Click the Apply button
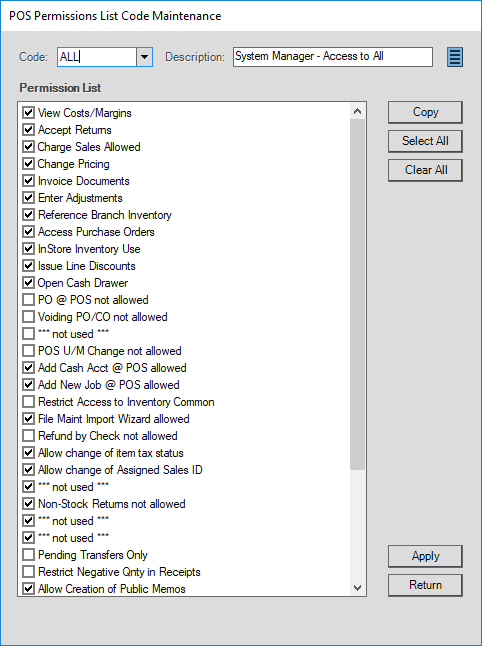This screenshot has width=482, height=646. tap(425, 556)
